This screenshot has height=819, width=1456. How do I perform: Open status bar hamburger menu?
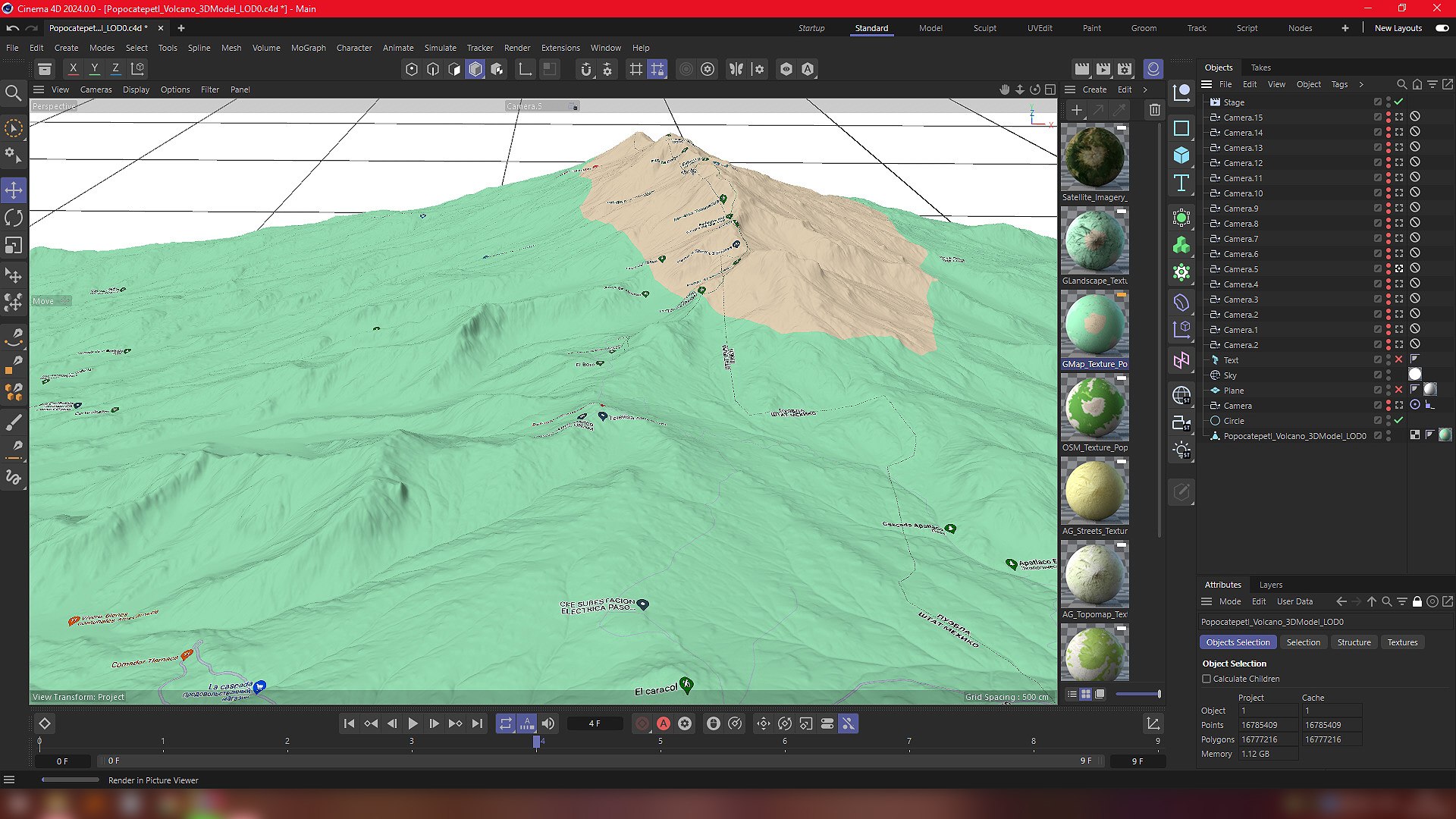[9, 780]
